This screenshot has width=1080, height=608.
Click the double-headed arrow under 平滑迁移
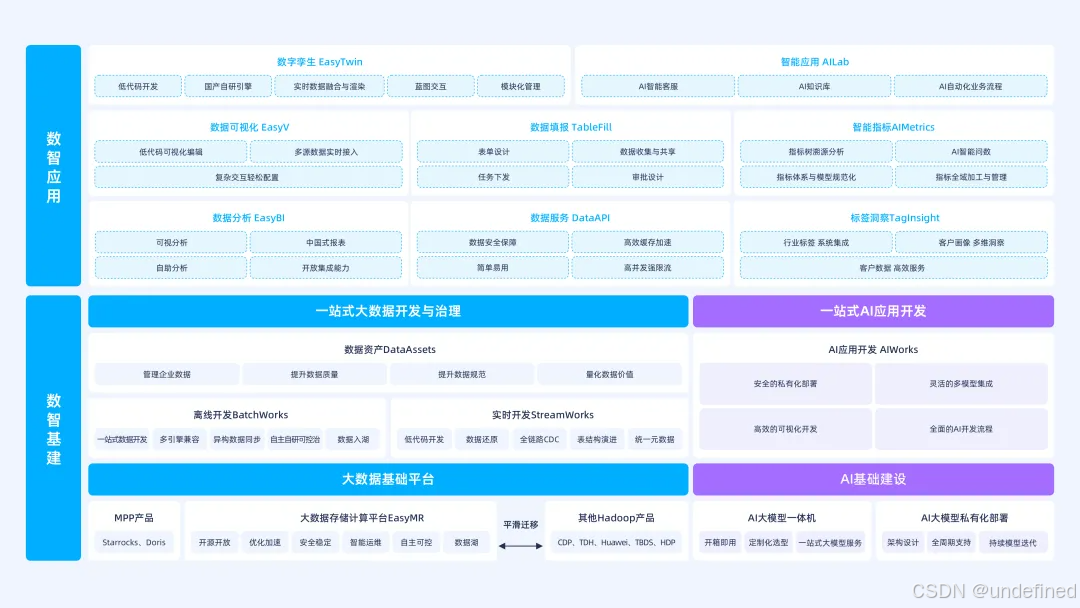520,546
